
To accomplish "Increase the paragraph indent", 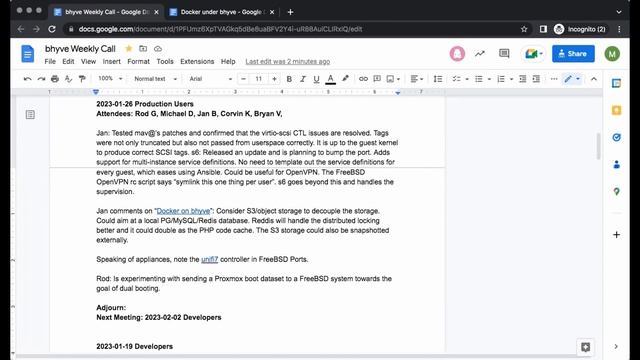I will (x=536, y=79).
